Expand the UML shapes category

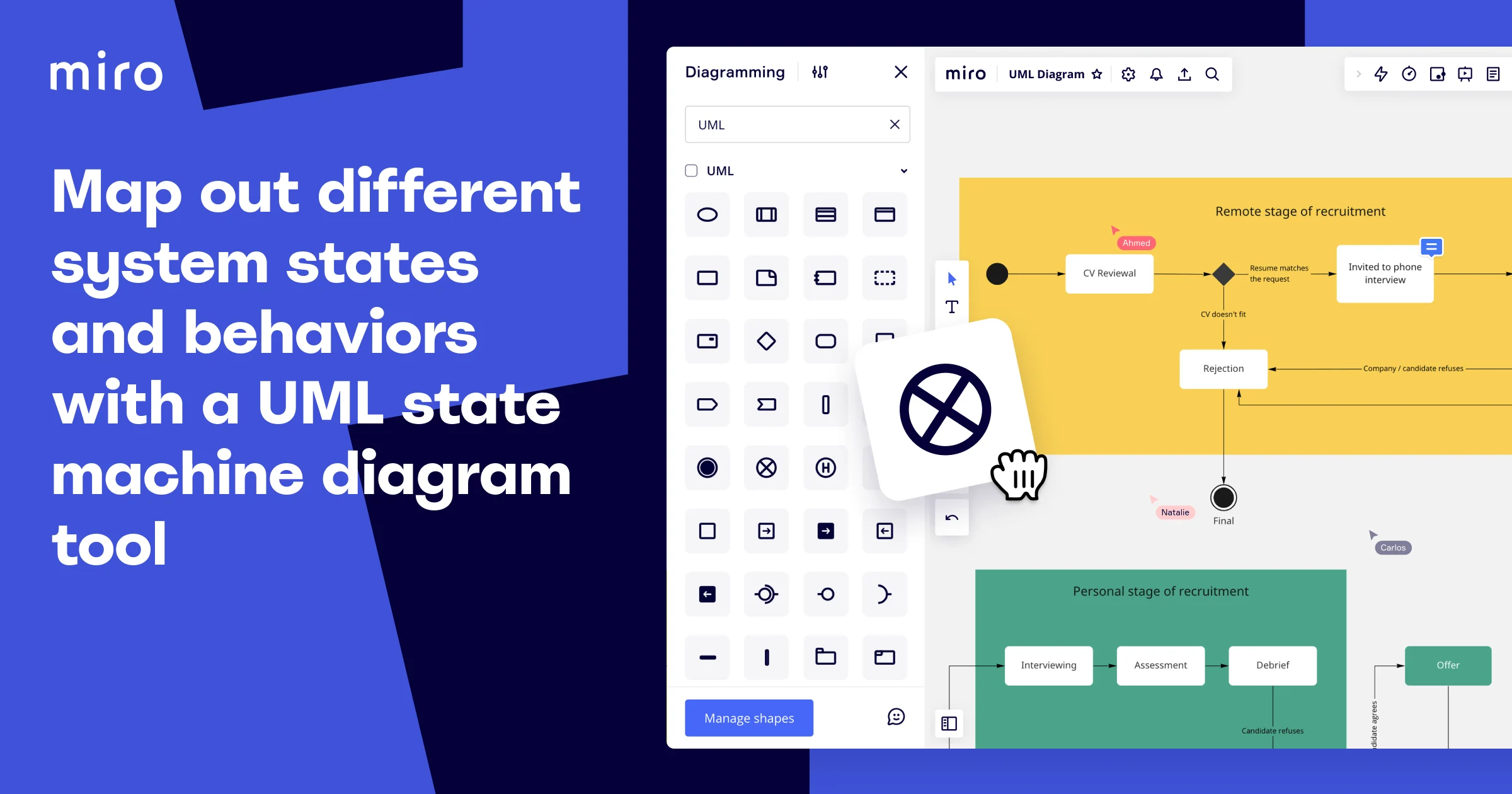[x=902, y=171]
